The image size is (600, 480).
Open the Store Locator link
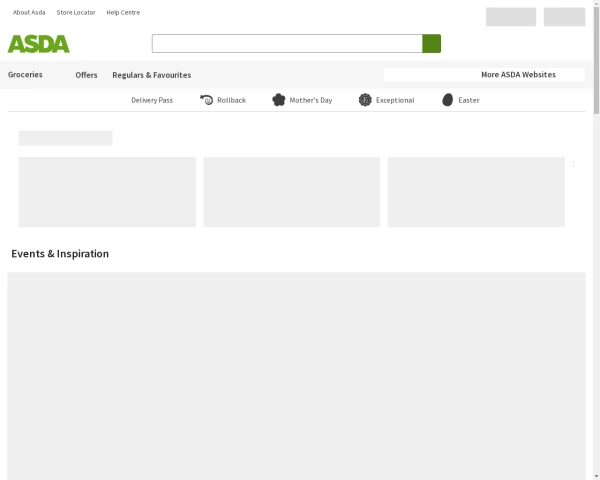76,12
